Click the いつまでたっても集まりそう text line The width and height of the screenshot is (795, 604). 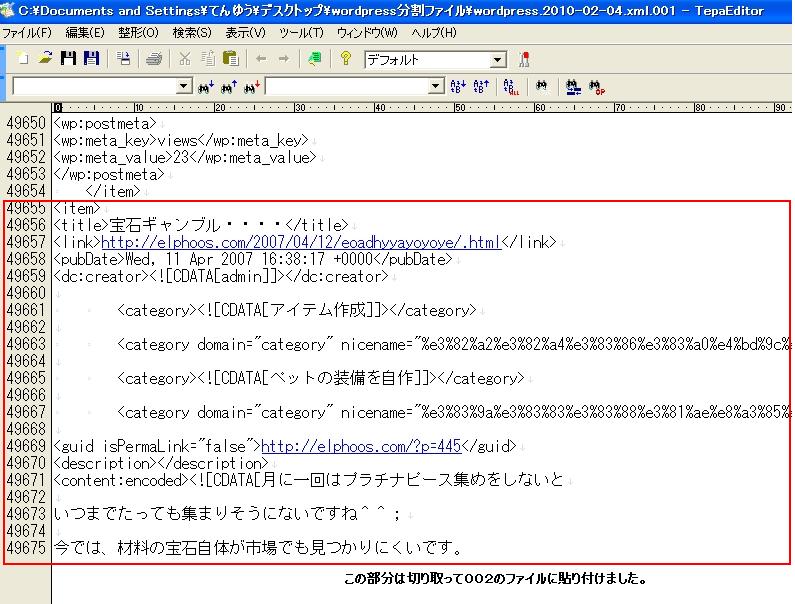tap(227, 514)
